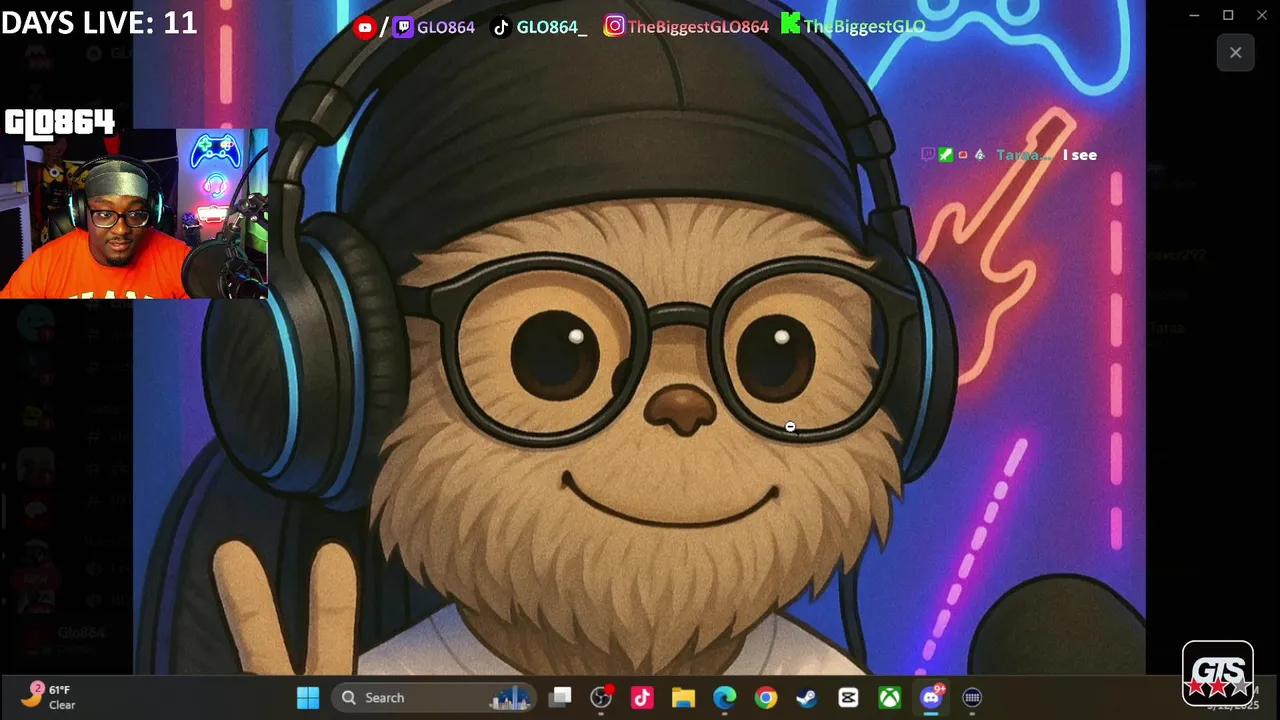Open Task View from the taskbar
1280x720 pixels.
[x=560, y=697]
